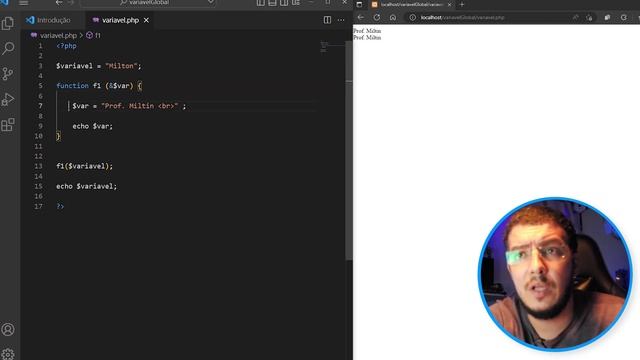Screen dimensions: 640x360
Task: Click first Prof. Milton output line in browser
Action: click(x=367, y=31)
